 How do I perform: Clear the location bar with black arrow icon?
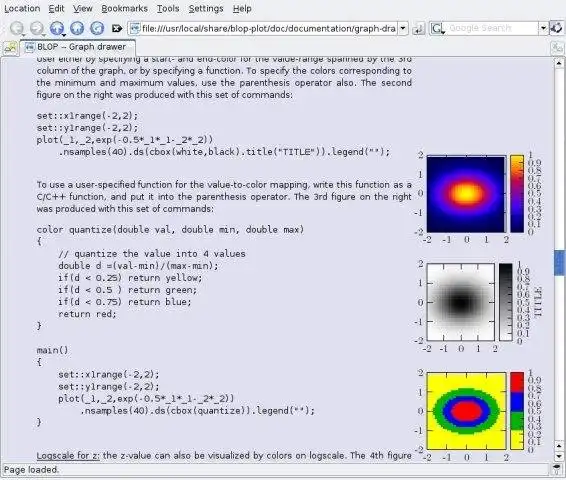pyautogui.click(x=117, y=28)
